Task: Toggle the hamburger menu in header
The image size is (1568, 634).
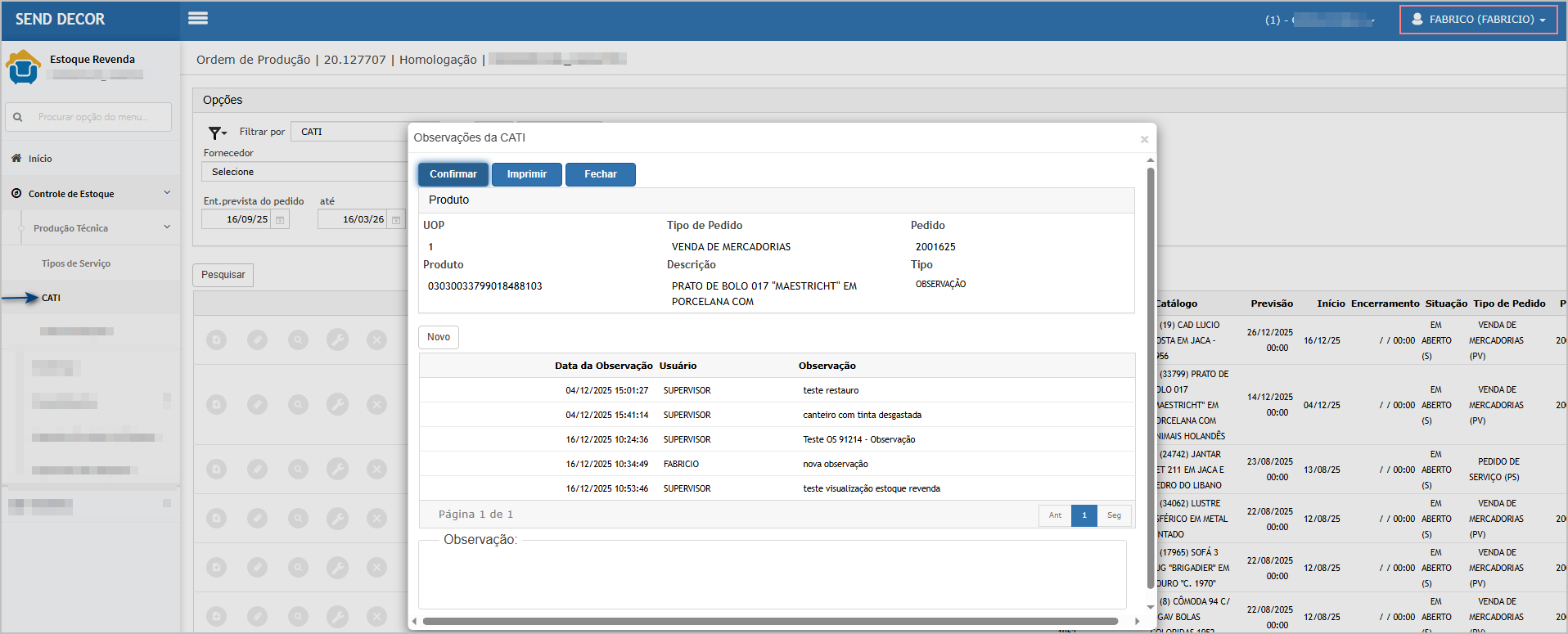Action: pos(198,18)
